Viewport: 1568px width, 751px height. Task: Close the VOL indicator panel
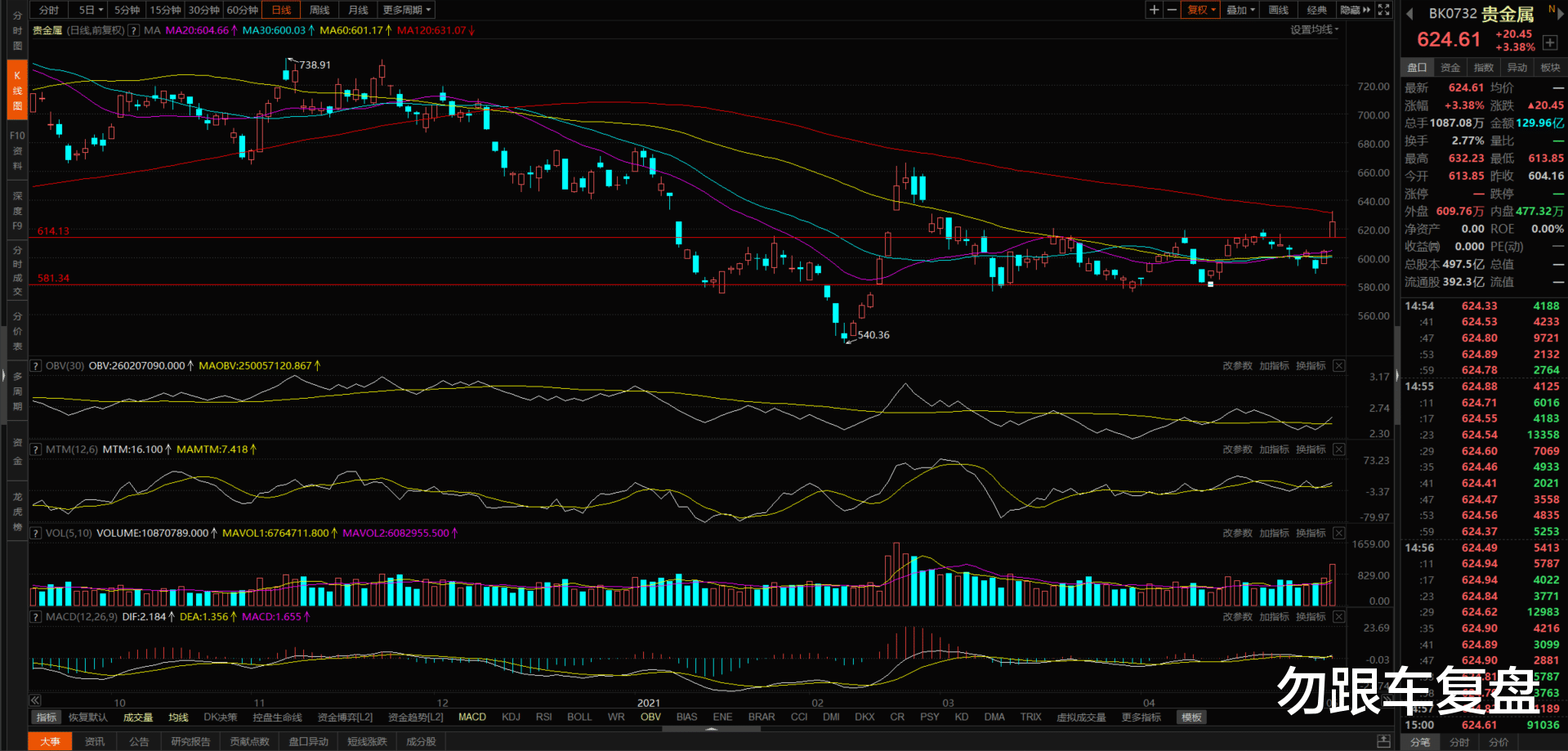tap(1338, 533)
